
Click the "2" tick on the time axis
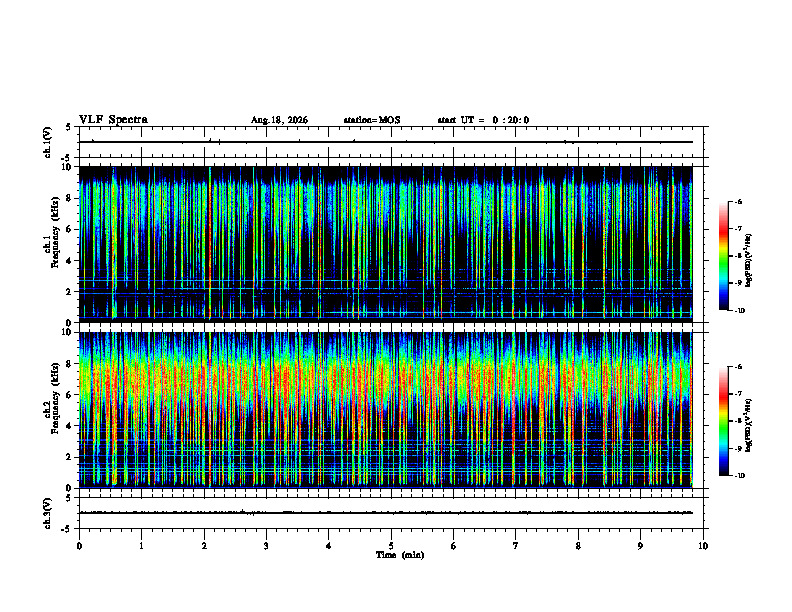[x=204, y=546]
